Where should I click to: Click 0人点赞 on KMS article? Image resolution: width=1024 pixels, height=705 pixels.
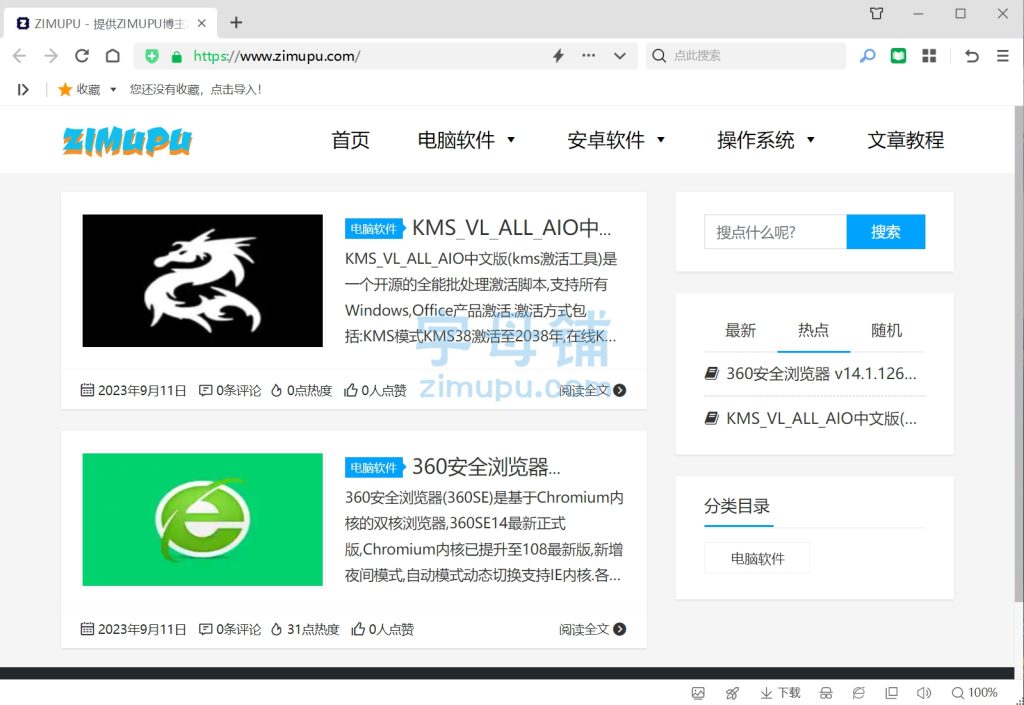point(376,390)
